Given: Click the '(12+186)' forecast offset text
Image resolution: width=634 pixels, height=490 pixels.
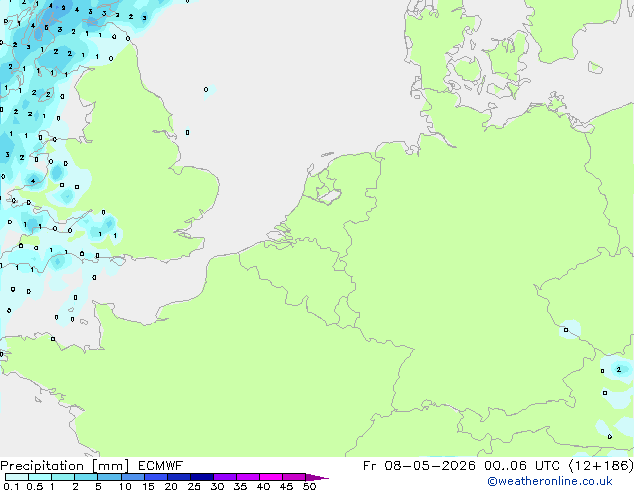Looking at the screenshot, I should [x=601, y=466].
